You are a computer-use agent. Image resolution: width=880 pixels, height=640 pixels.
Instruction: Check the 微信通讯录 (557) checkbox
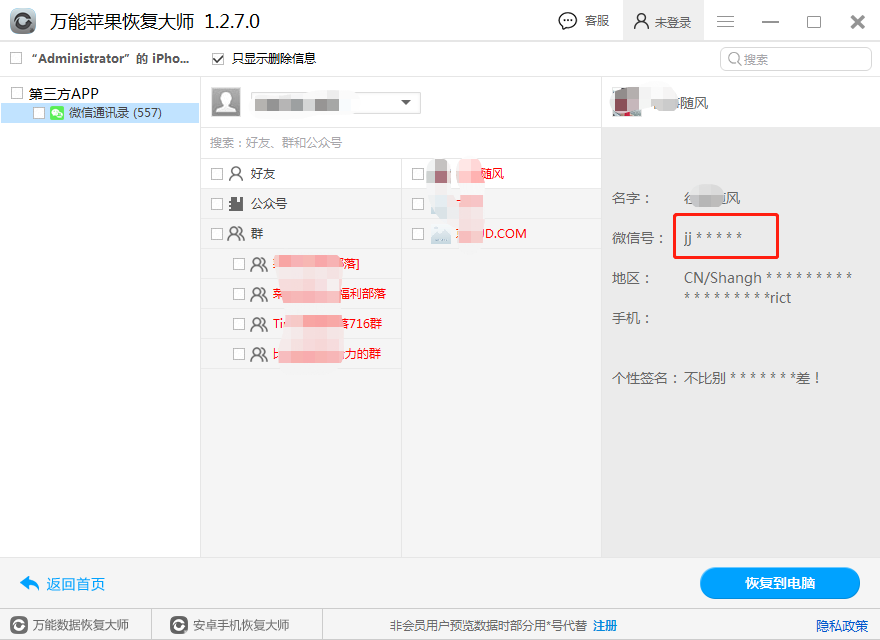click(x=39, y=113)
